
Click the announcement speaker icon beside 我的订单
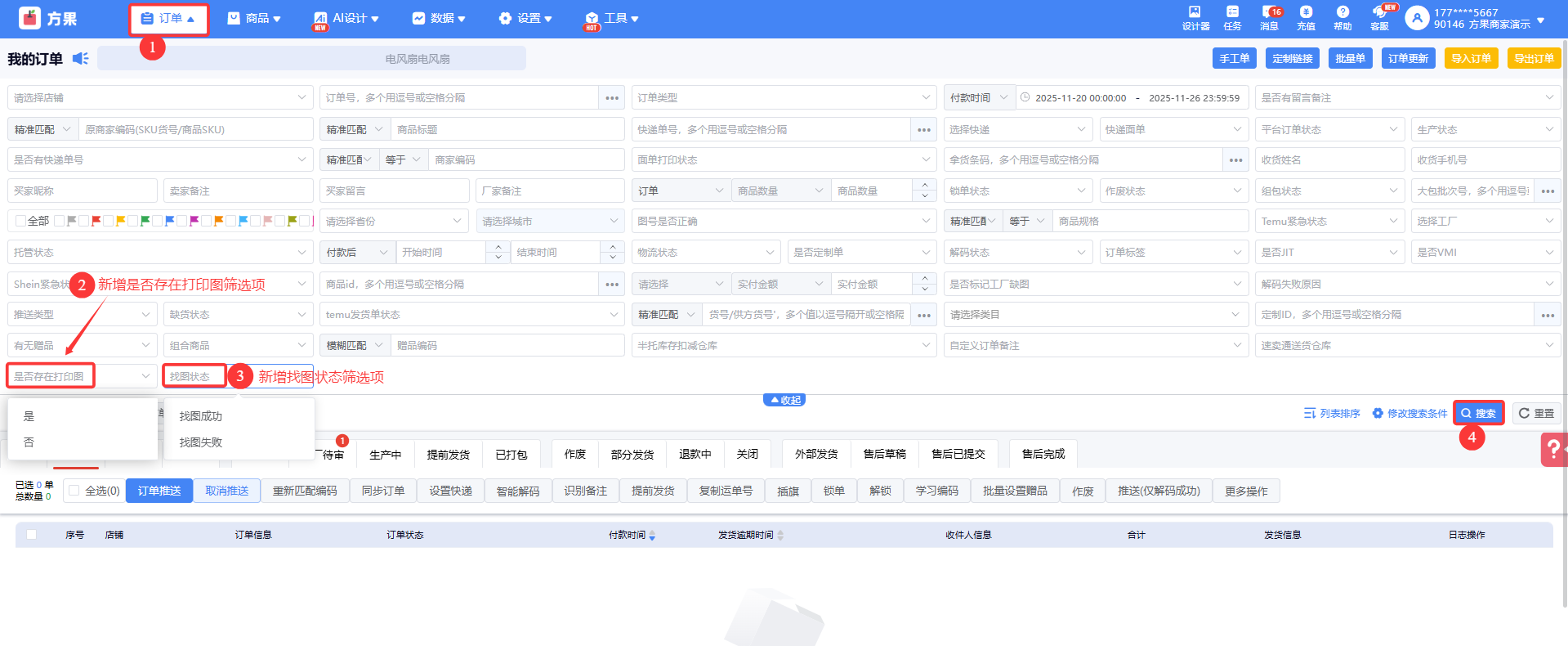coord(80,58)
